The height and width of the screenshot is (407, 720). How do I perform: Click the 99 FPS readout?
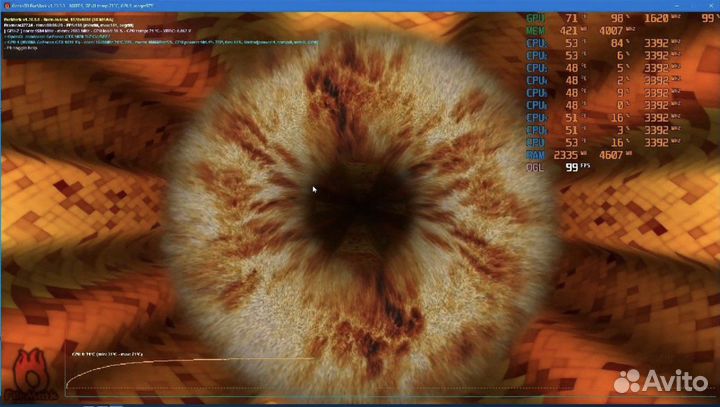pos(572,168)
